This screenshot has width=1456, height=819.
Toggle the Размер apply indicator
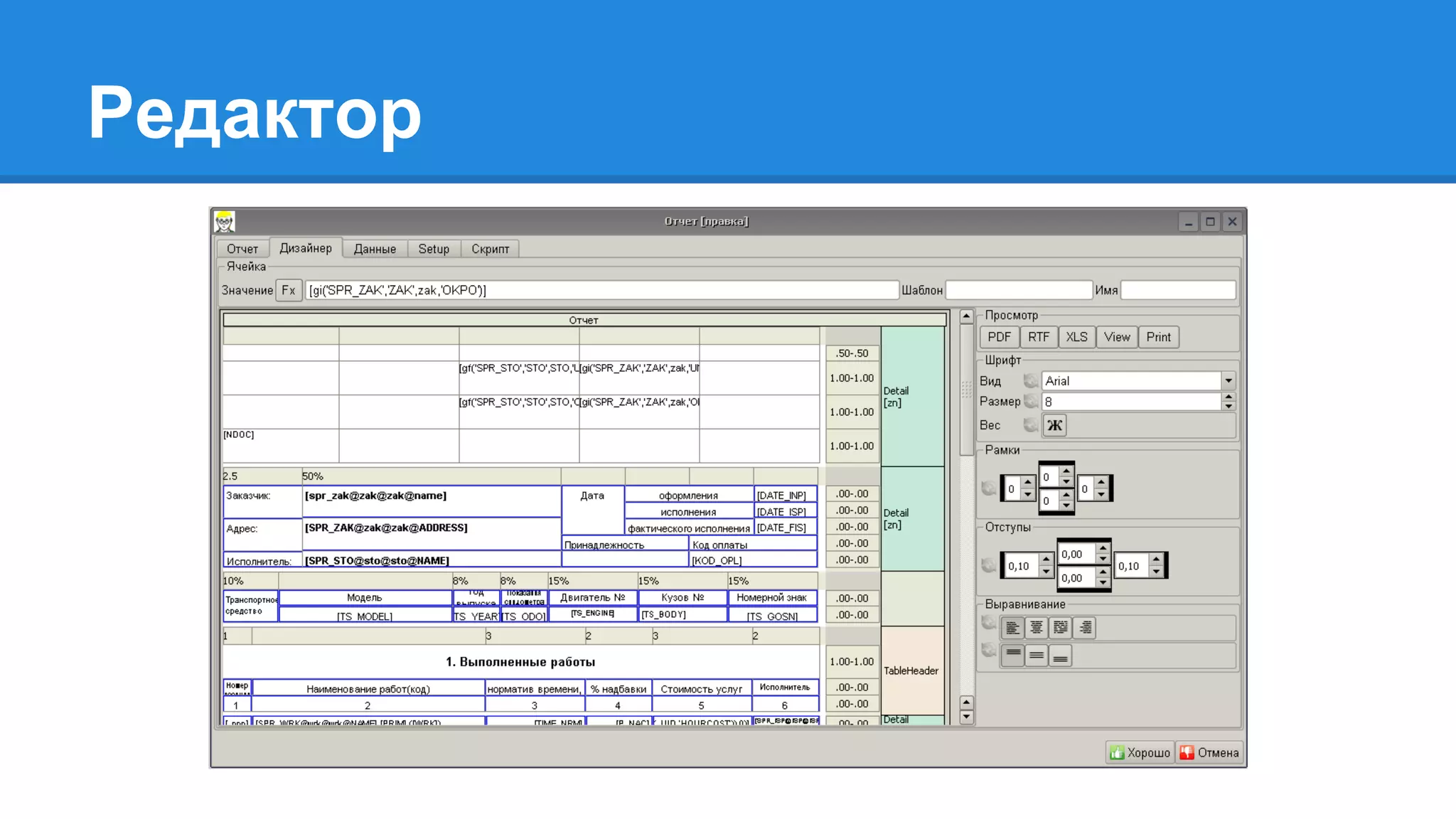1030,402
